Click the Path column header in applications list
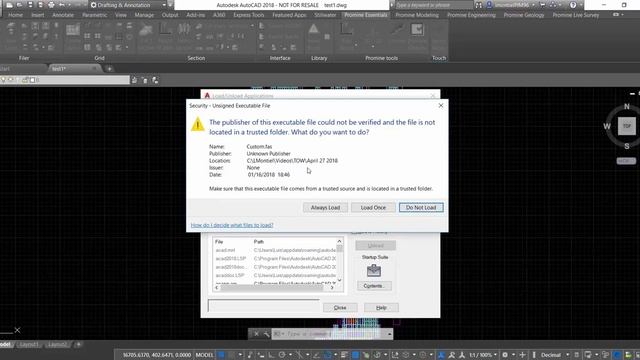The width and height of the screenshot is (640, 360). pos(259,242)
